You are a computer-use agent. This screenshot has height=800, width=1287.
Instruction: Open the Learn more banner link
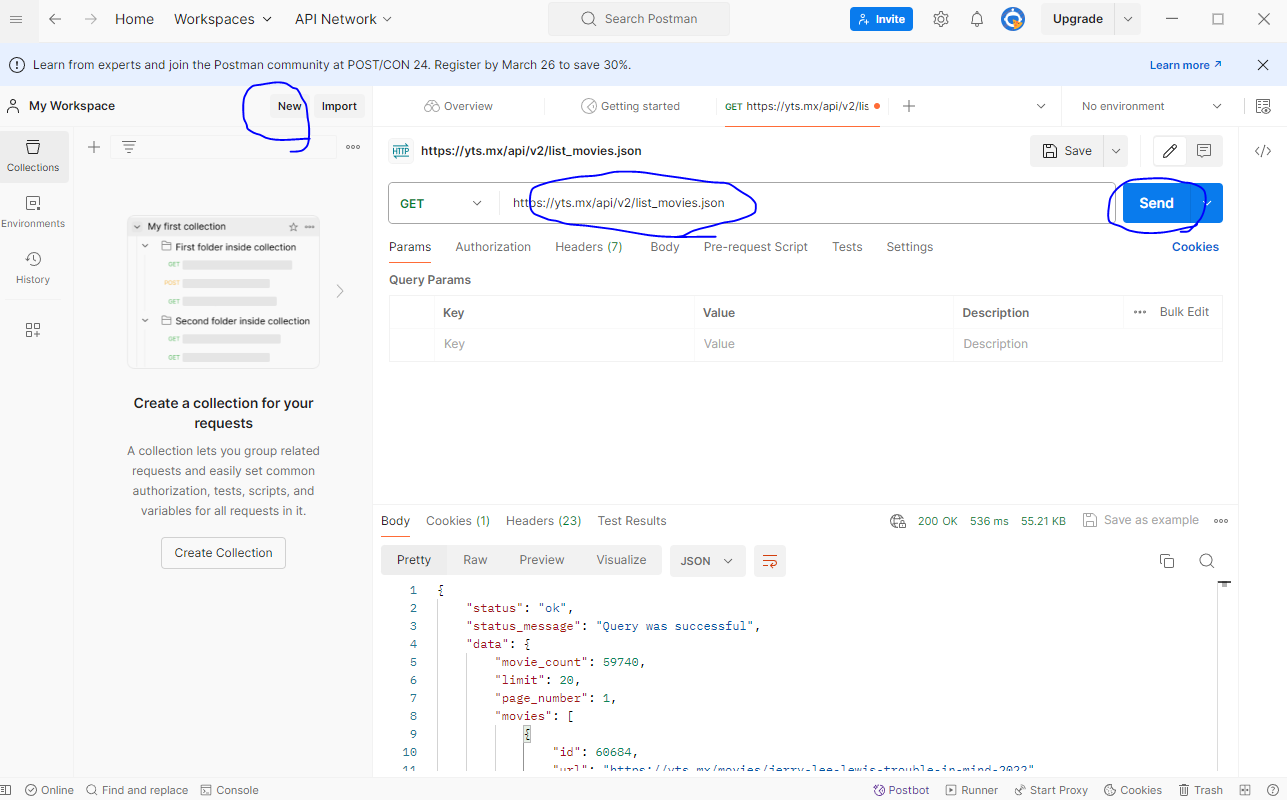1186,65
